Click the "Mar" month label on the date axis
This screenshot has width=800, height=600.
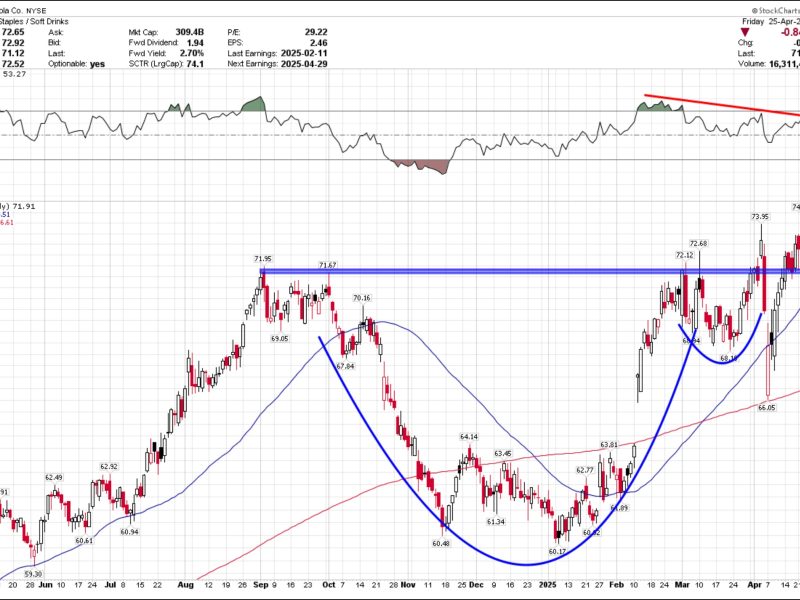coord(682,585)
